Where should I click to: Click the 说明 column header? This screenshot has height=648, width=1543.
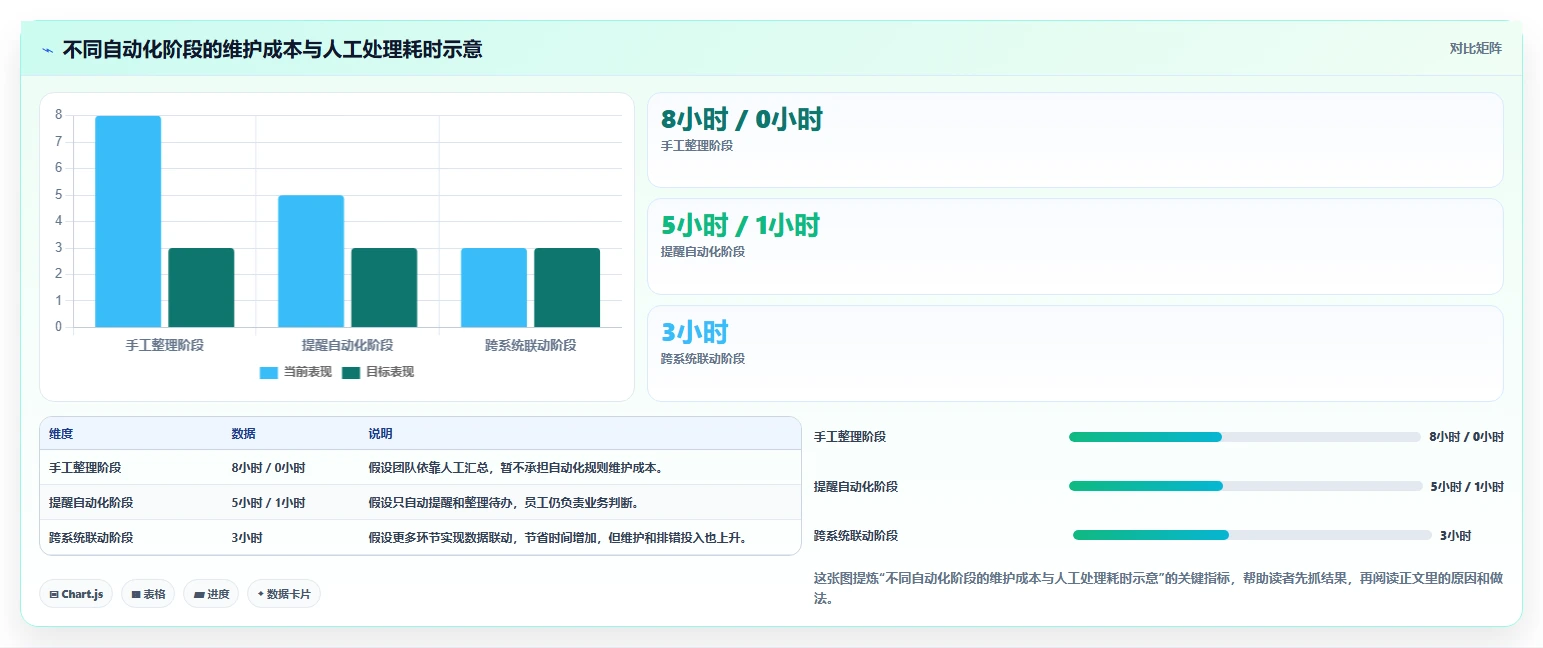[380, 434]
